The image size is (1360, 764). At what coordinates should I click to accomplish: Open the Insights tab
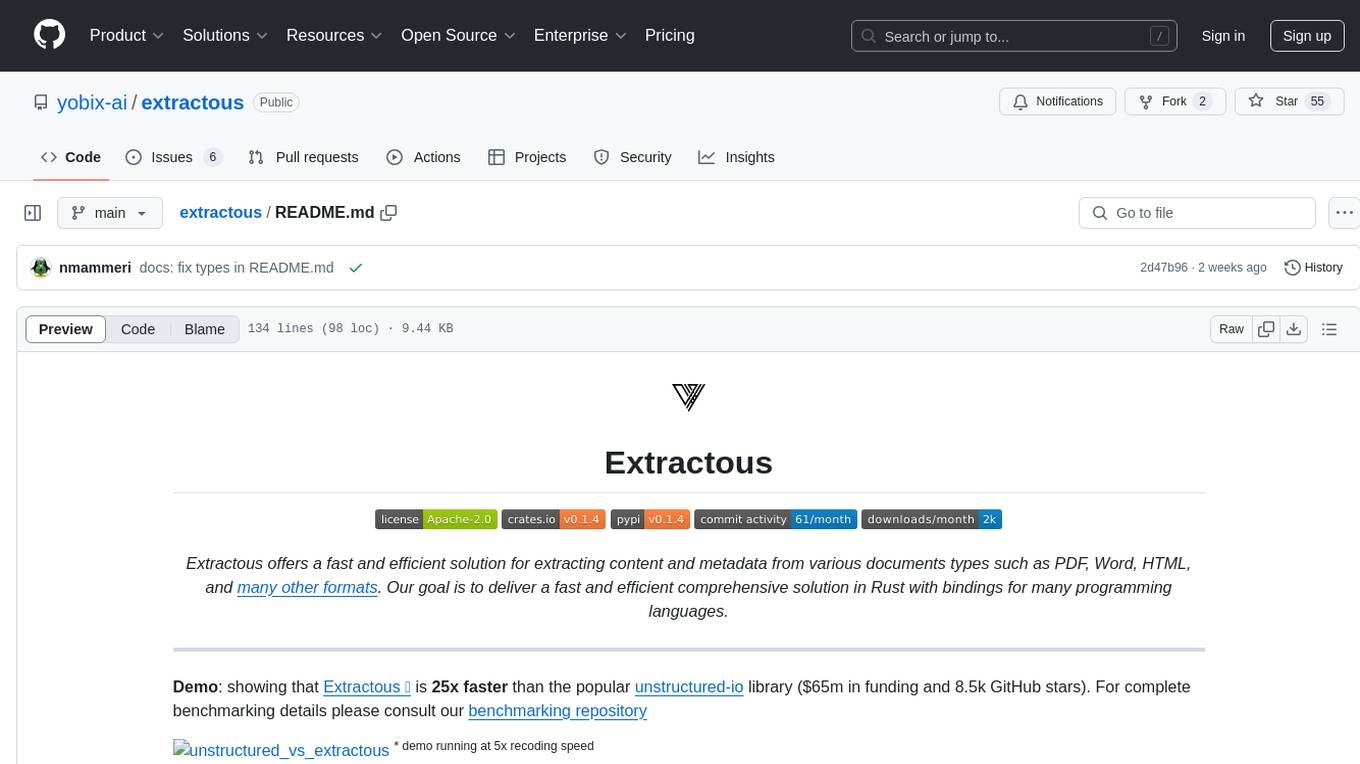[x=736, y=157]
